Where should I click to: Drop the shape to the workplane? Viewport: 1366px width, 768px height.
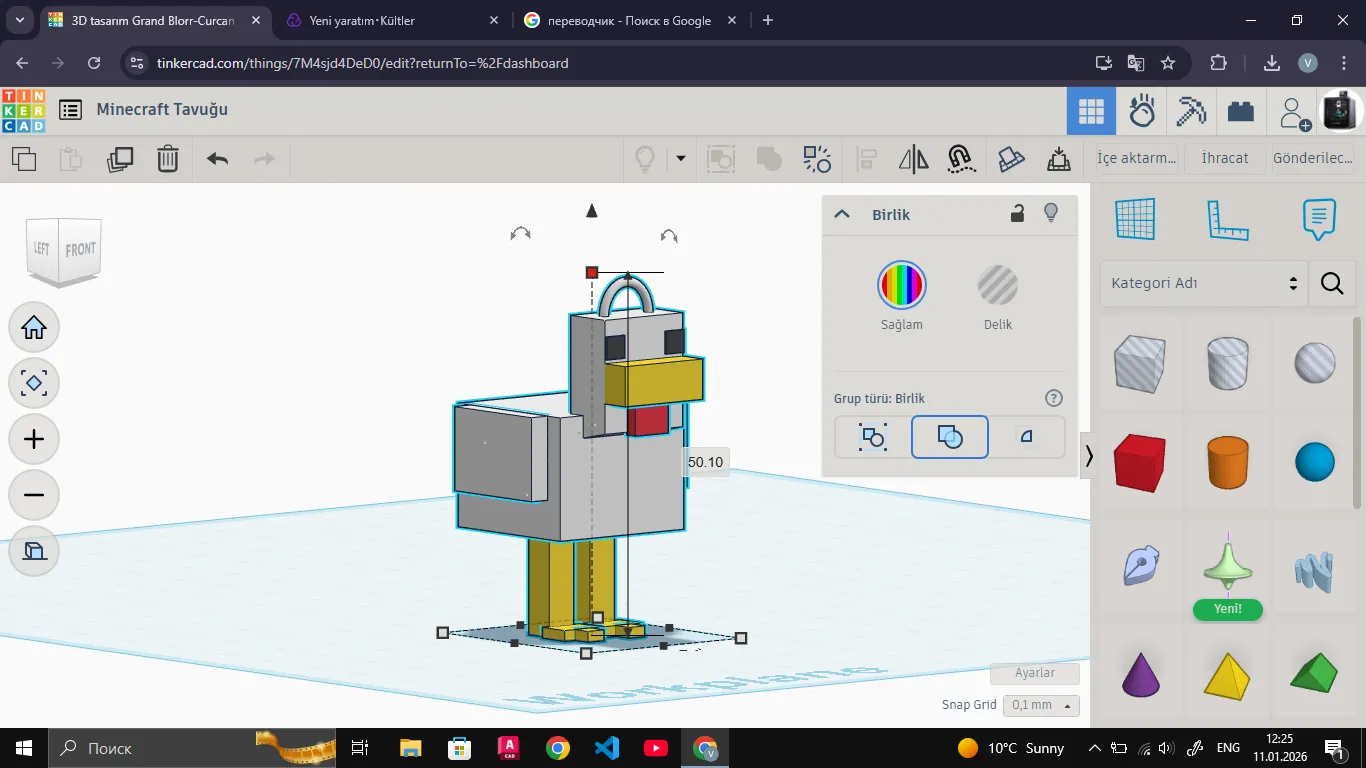(x=1058, y=159)
